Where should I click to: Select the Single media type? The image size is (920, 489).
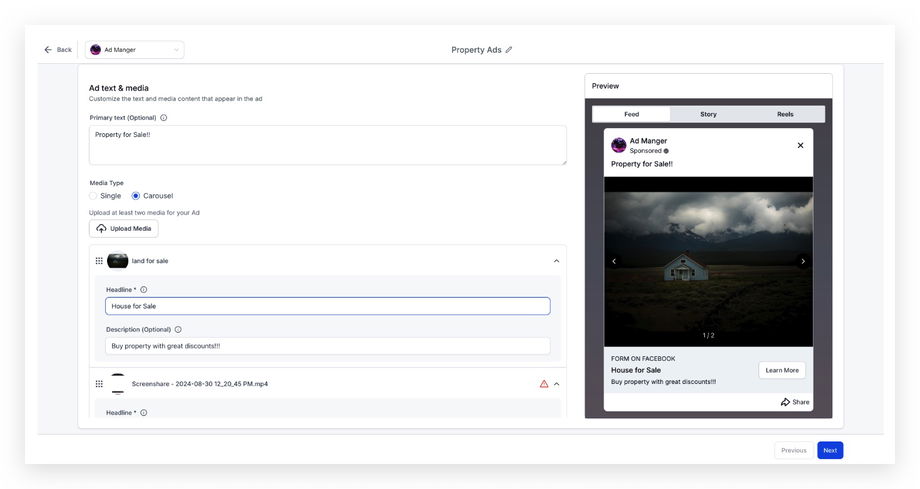(x=93, y=195)
